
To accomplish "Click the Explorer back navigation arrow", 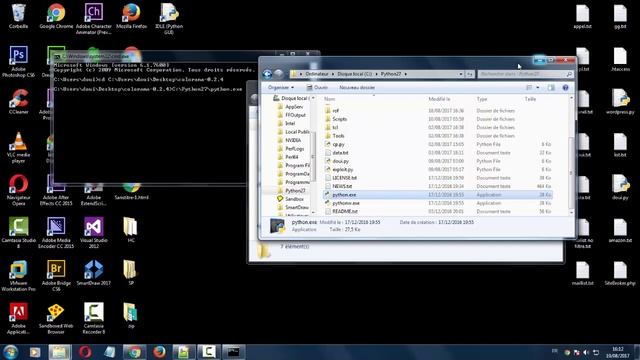I will (267, 74).
